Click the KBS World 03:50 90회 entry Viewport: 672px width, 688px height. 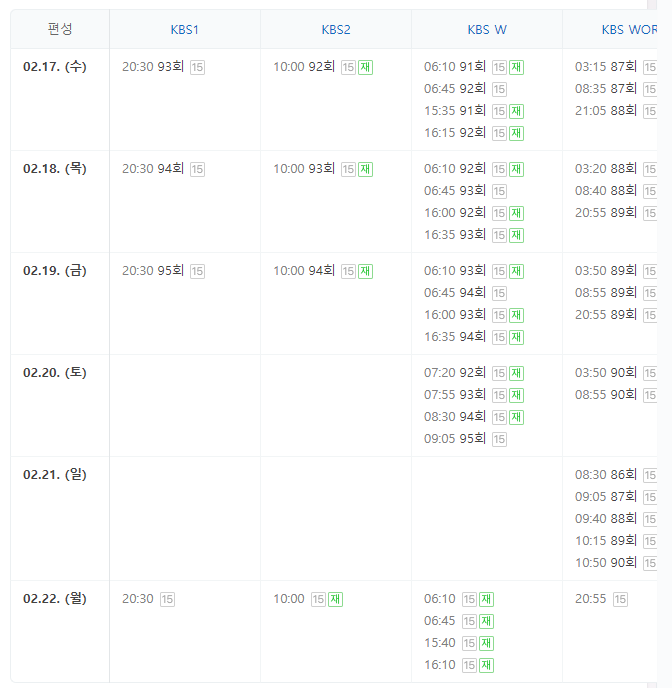coord(606,373)
